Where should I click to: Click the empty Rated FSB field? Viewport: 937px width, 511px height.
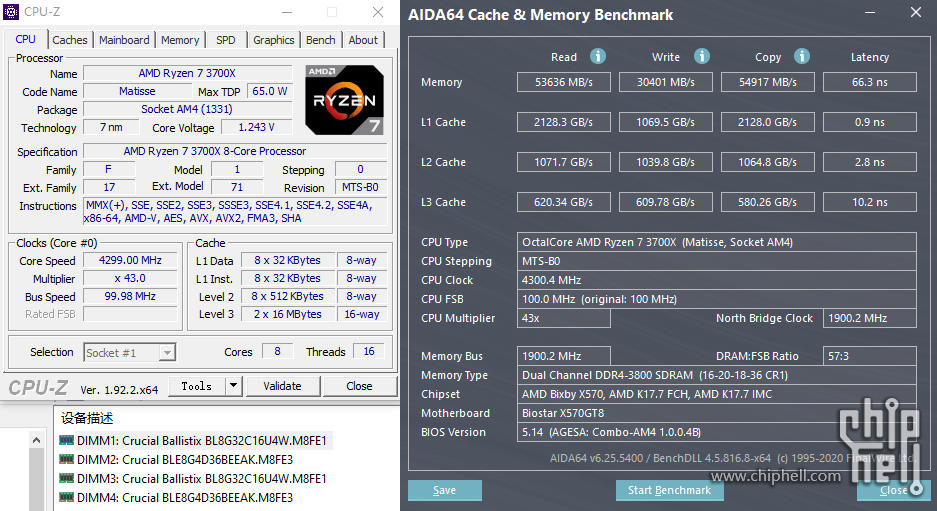(130, 314)
